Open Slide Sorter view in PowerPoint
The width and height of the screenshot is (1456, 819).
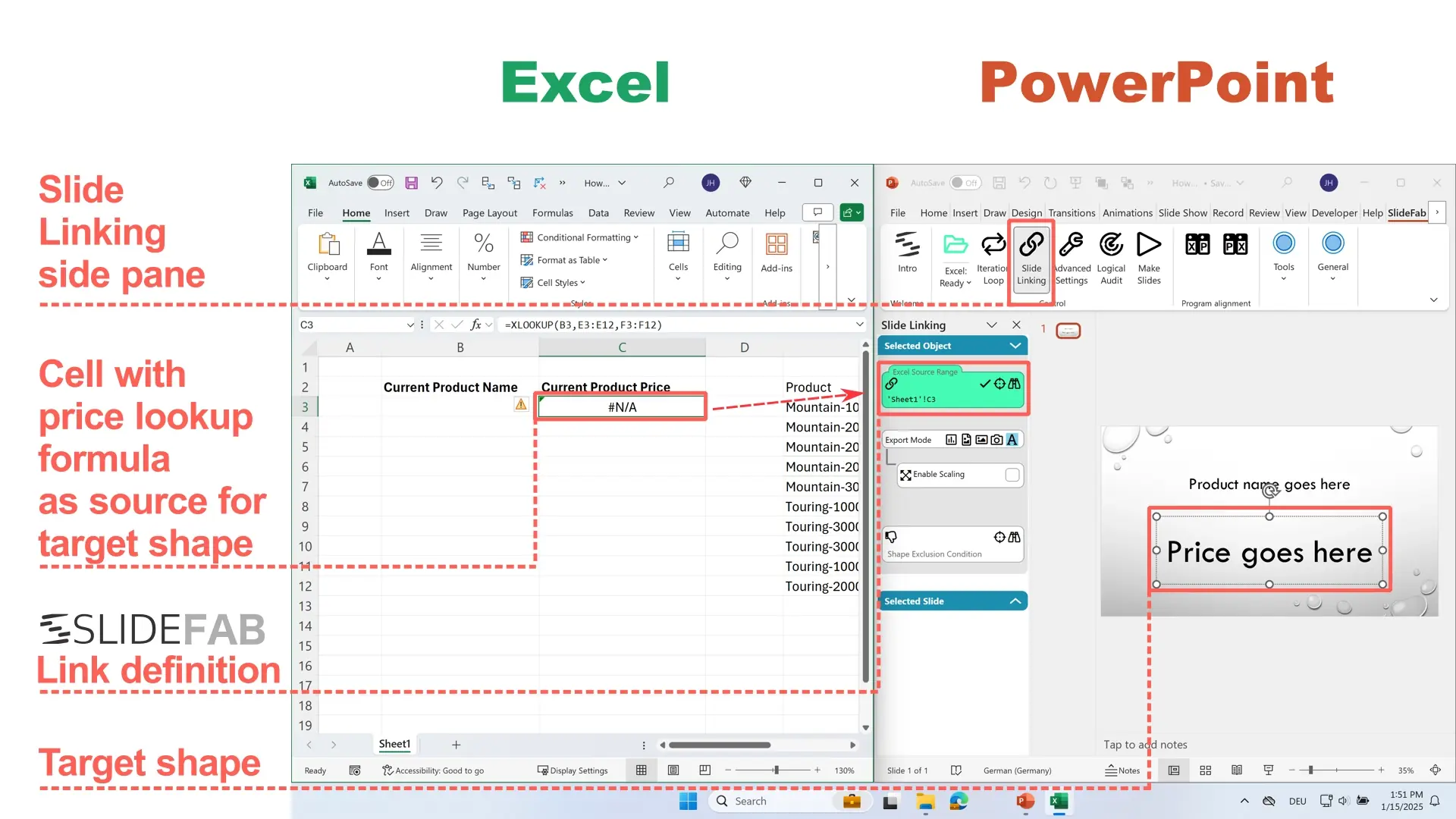[1205, 770]
